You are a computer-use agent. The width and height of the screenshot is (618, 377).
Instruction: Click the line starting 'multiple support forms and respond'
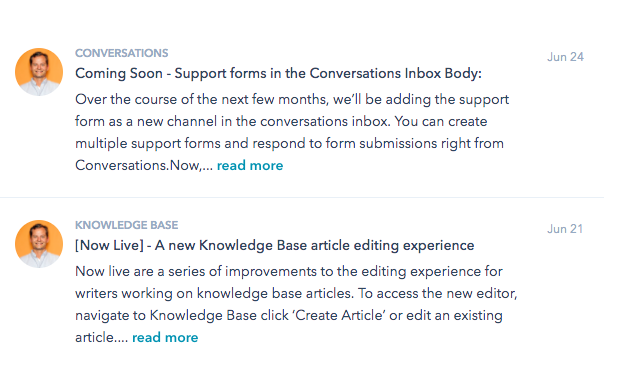coord(289,143)
